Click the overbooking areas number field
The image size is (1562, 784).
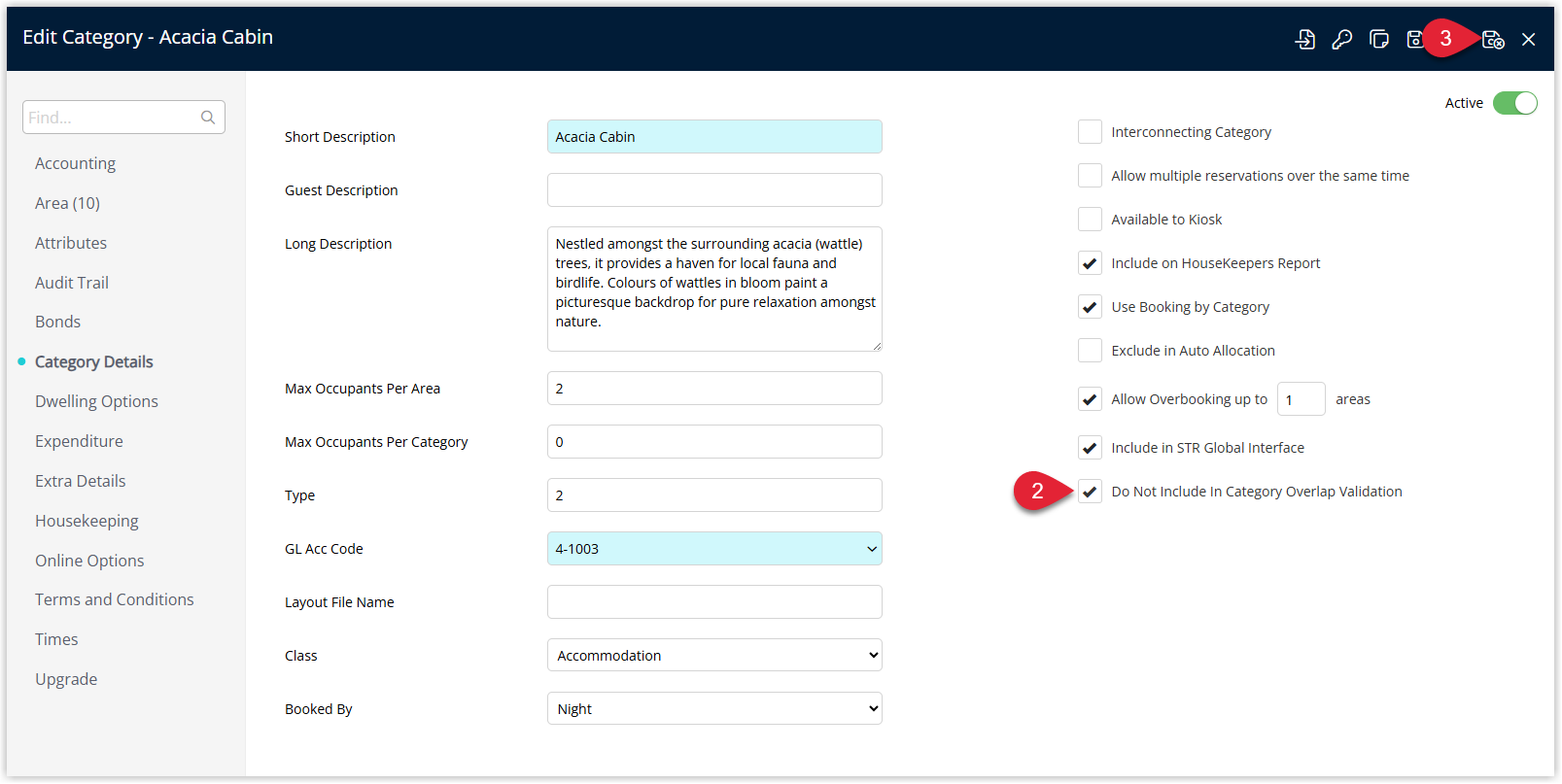click(x=1301, y=399)
